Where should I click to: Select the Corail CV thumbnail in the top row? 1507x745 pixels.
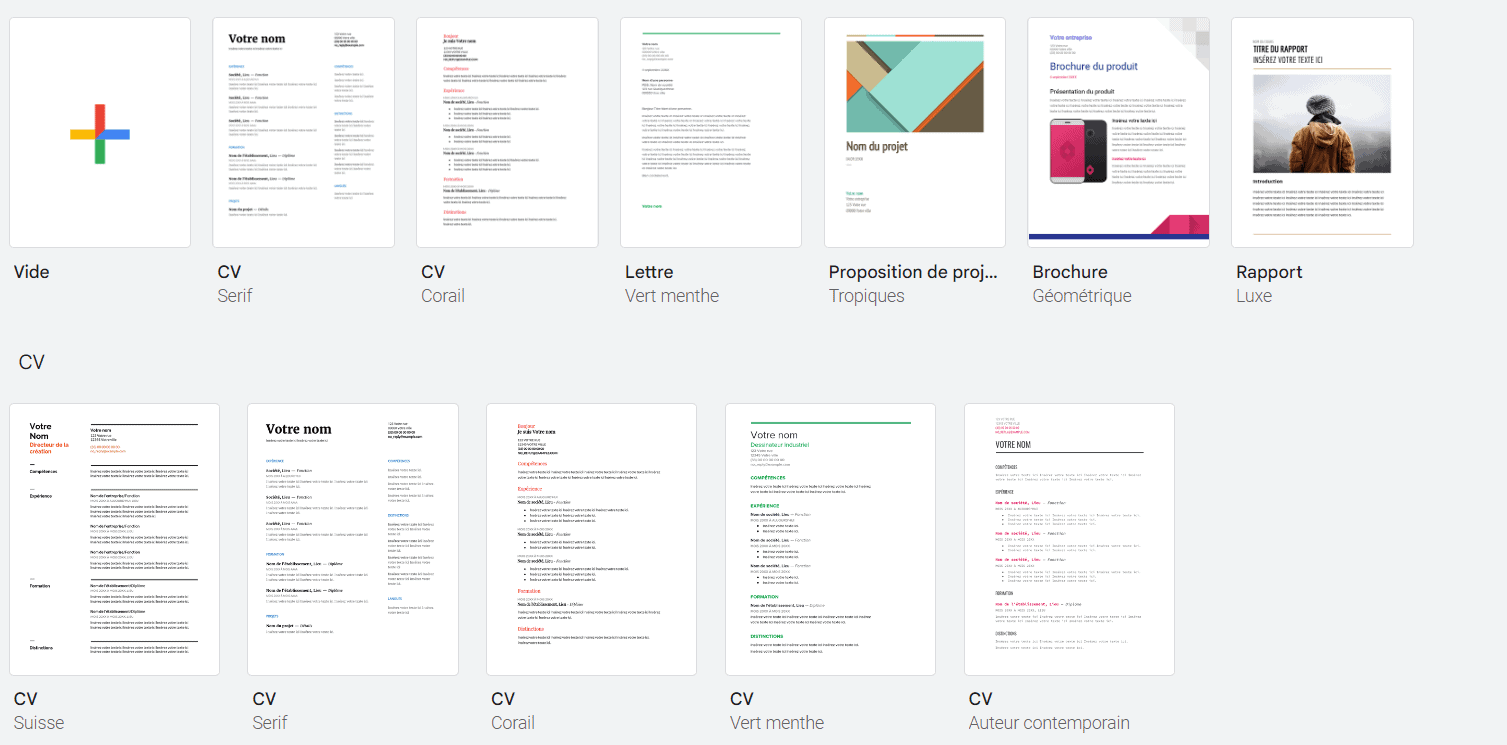click(x=507, y=132)
